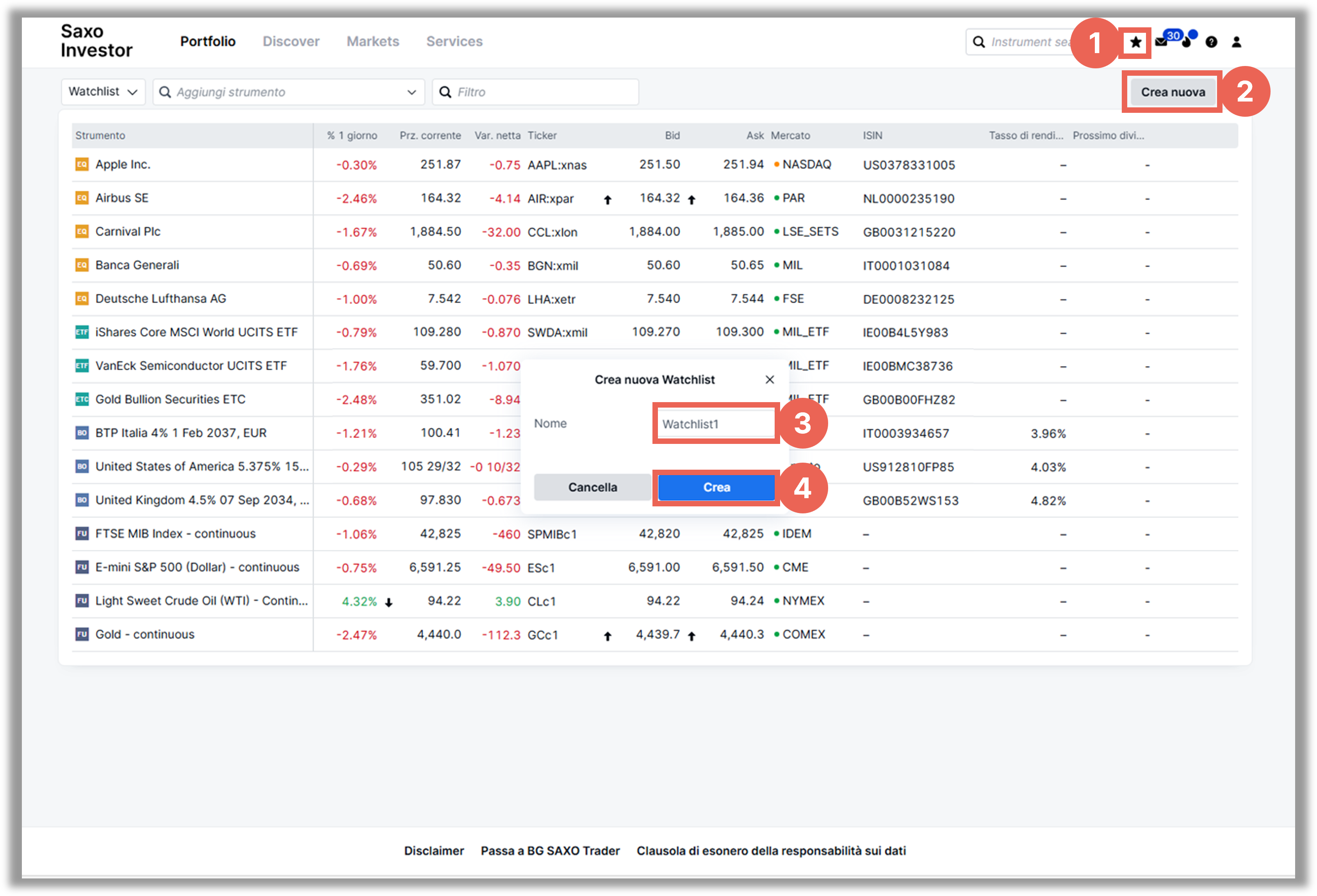Select the Banca Generali instrument name
The image size is (1317, 896).
[137, 265]
